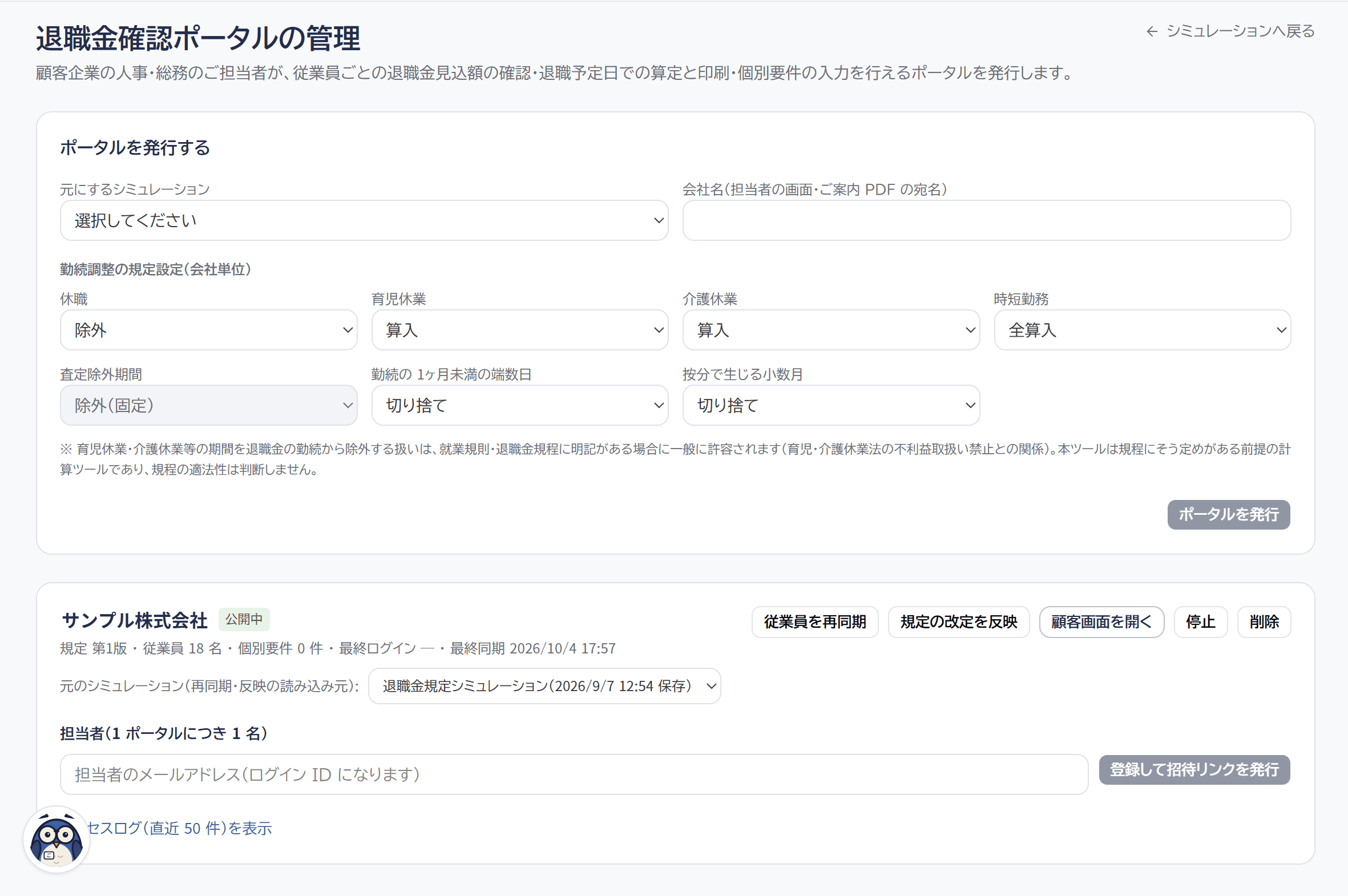Image resolution: width=1348 pixels, height=896 pixels.
Task: Click the ポータルを発行 button
Action: [1229, 514]
